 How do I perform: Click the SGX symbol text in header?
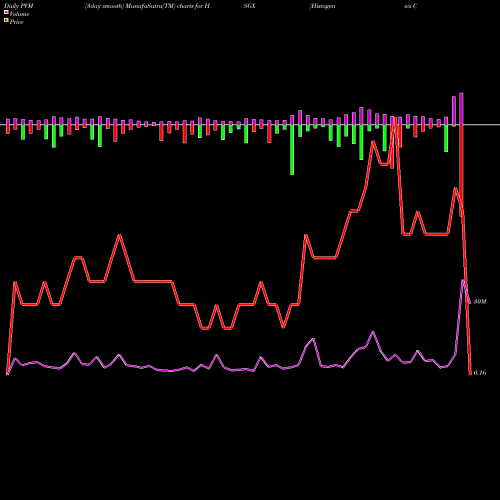point(250,6)
